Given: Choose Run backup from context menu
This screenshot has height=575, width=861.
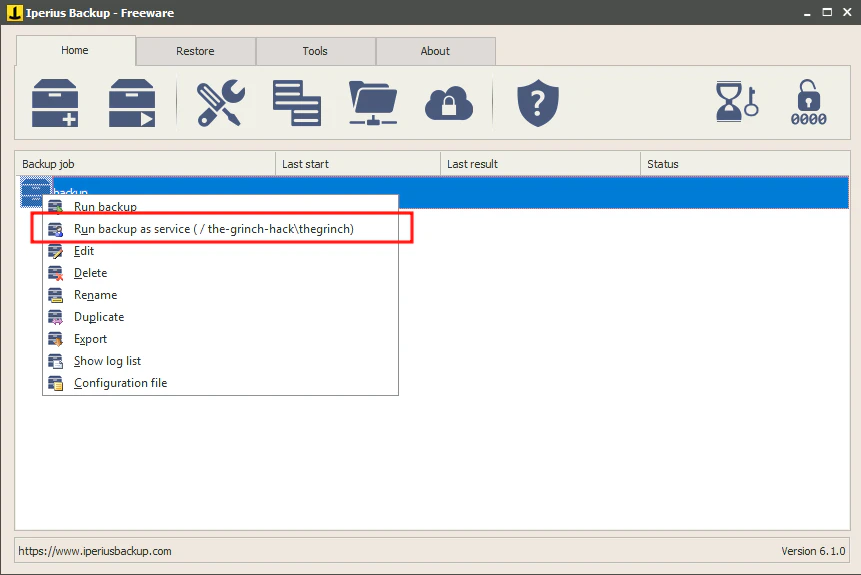Looking at the screenshot, I should (220, 206).
